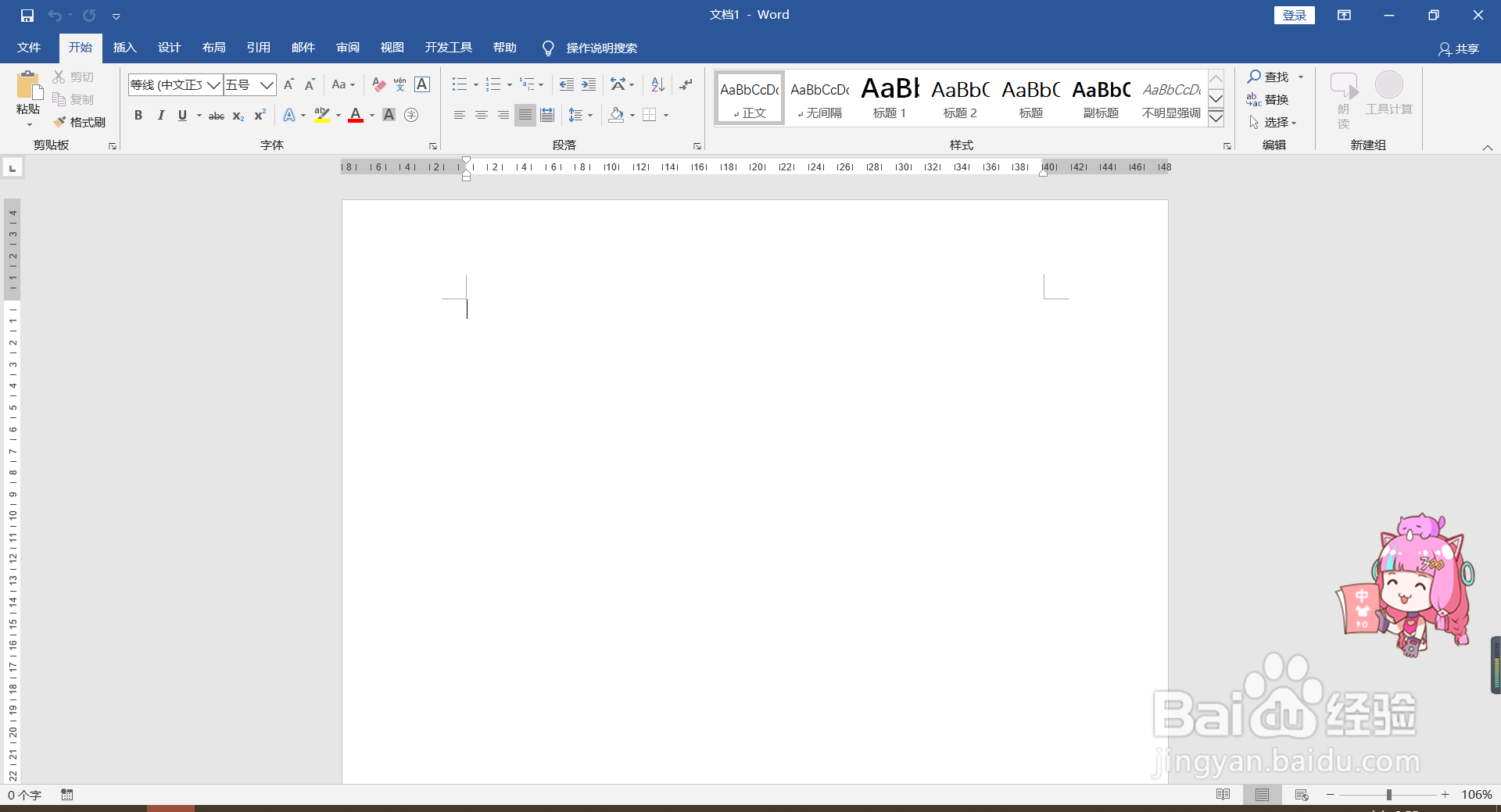Switch to Web Layout view in status bar

pyautogui.click(x=1302, y=795)
